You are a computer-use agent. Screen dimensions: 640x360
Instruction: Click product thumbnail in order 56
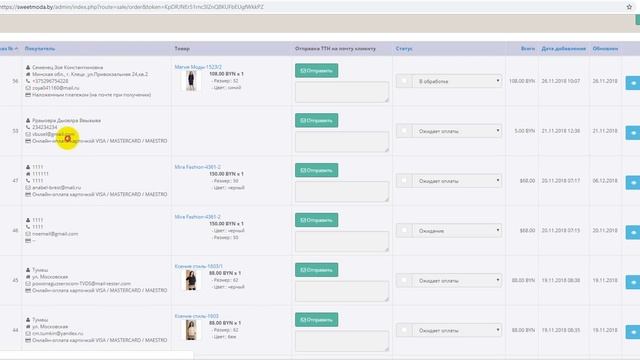(191, 80)
